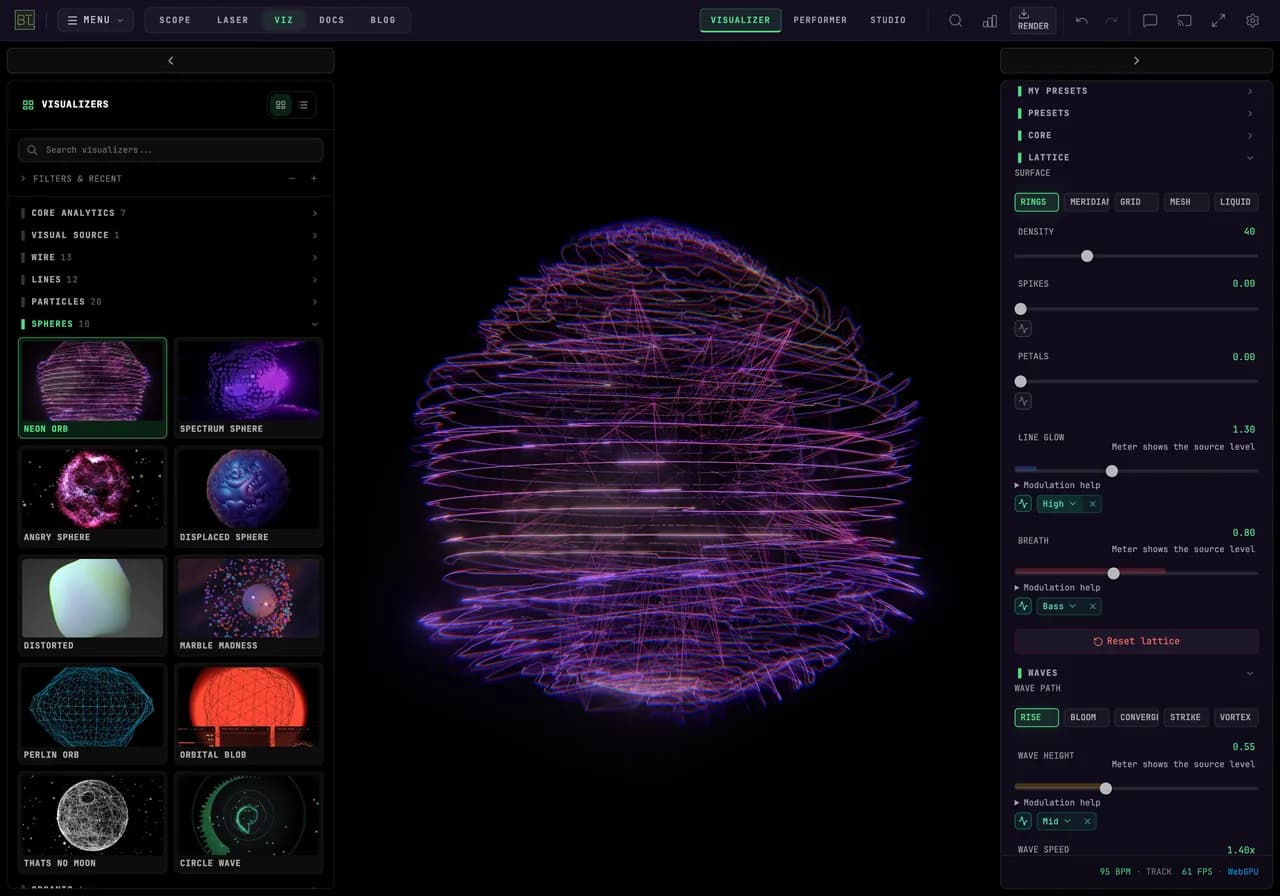1280x896 pixels.
Task: Click the plus icon beside Filters & Recent
Action: pos(313,179)
